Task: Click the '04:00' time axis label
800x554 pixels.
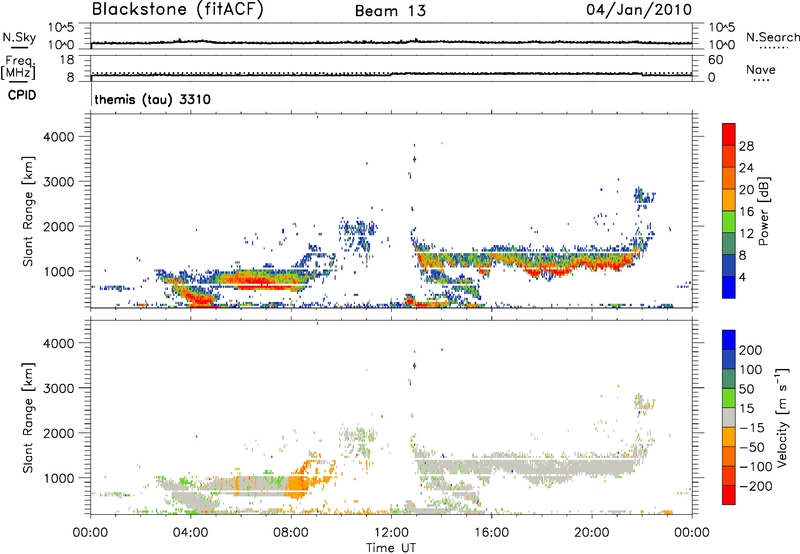Action: pyautogui.click(x=190, y=533)
